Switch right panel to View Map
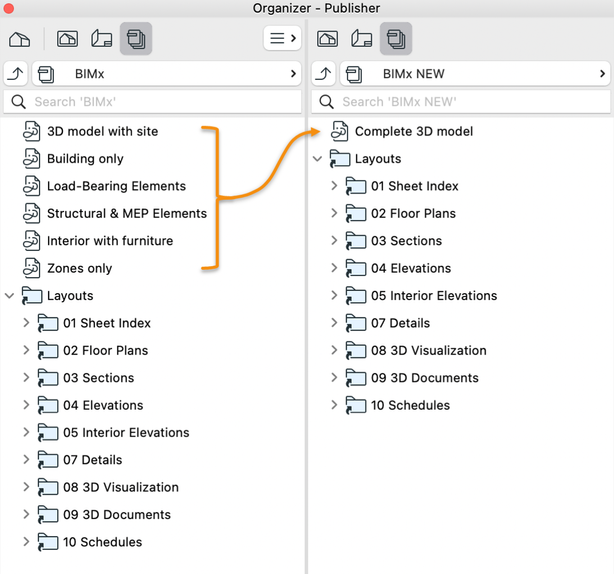614x574 pixels. [x=327, y=39]
